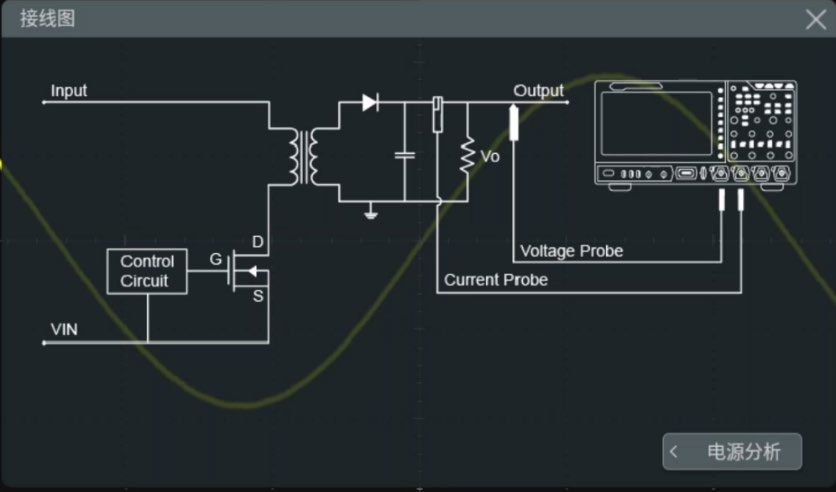
Task: Click the Input label in diagram
Action: tap(69, 91)
